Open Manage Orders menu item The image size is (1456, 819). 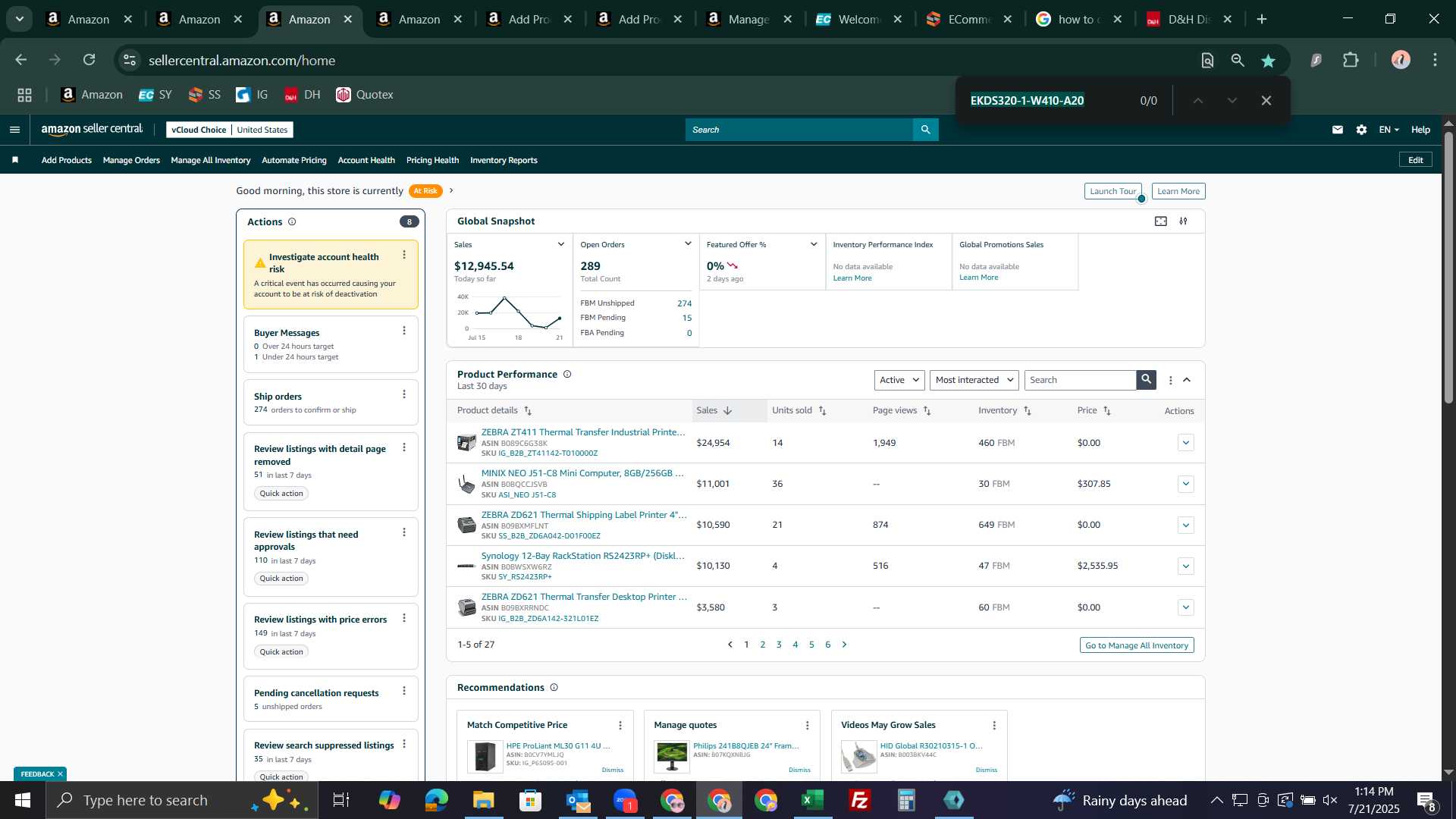[131, 160]
